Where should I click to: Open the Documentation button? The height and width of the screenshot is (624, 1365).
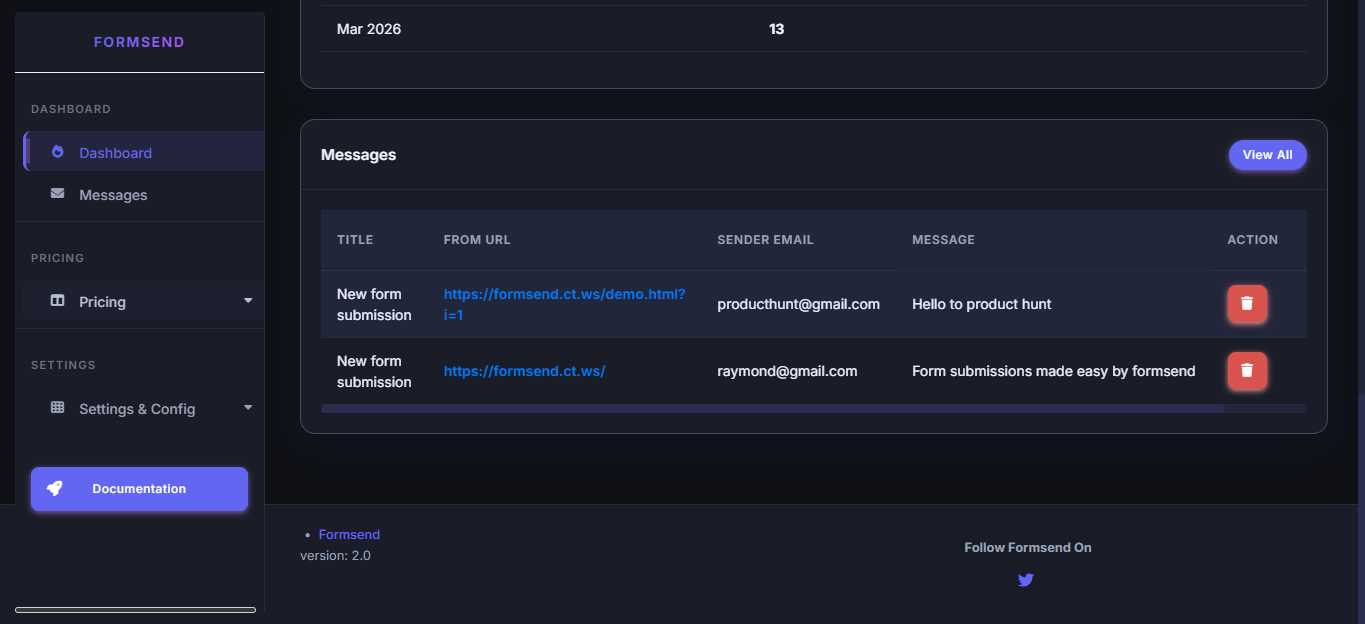pyautogui.click(x=139, y=489)
